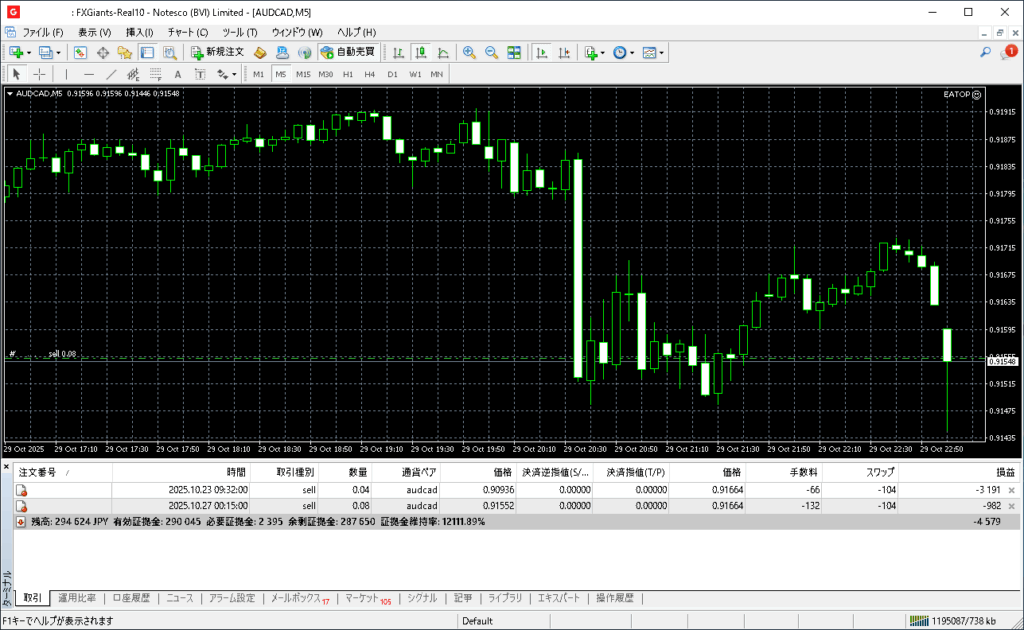
Task: Click the New Order (新規注文) button
Action: point(217,52)
